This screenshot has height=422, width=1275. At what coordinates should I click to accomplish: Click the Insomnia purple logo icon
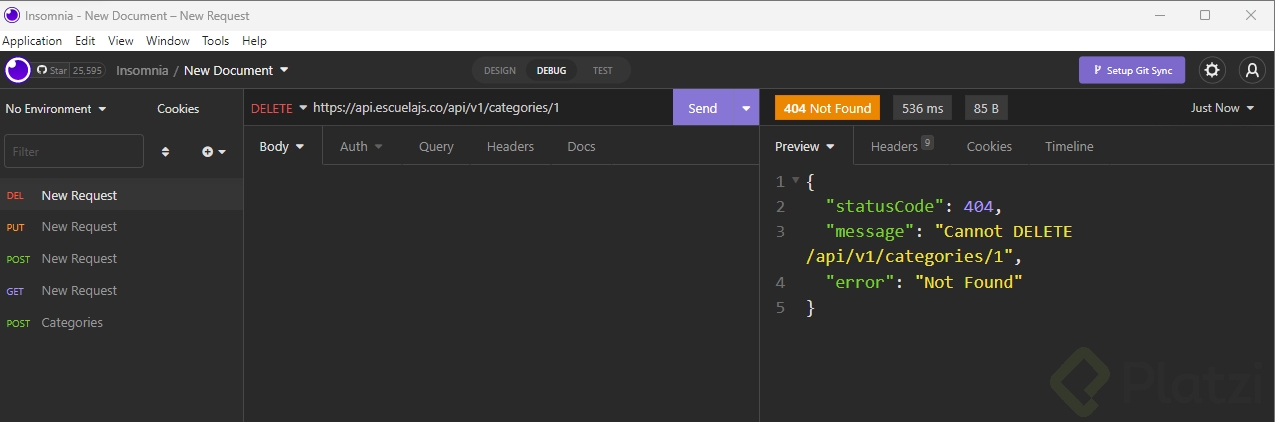click(x=18, y=70)
